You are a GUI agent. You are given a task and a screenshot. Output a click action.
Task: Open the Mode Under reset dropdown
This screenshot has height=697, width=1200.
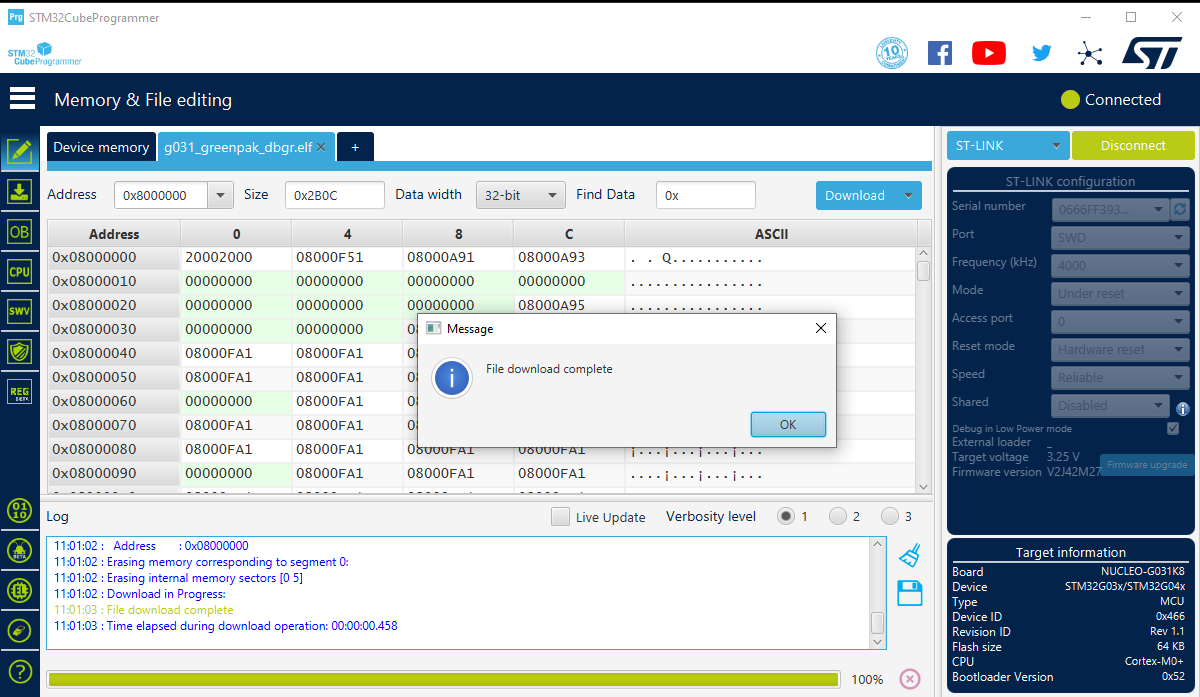(x=1120, y=294)
